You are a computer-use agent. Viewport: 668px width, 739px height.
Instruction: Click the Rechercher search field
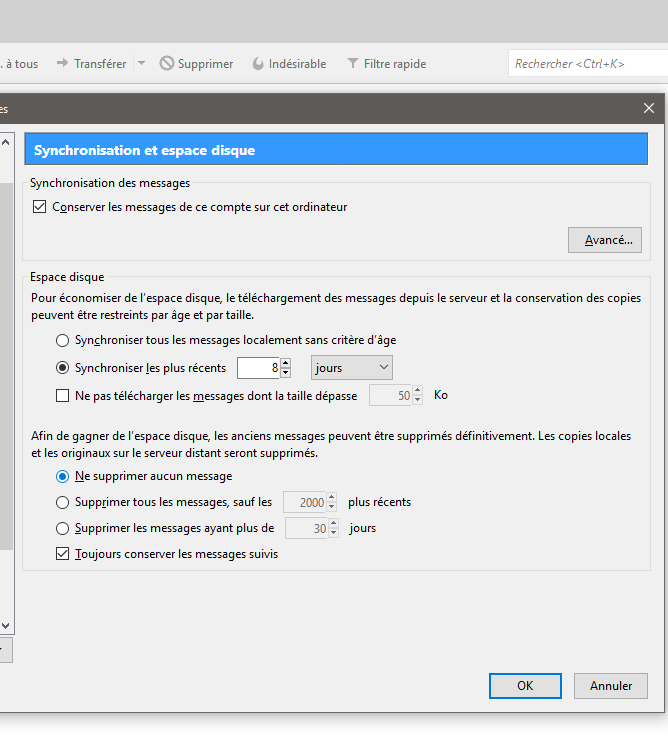click(588, 63)
